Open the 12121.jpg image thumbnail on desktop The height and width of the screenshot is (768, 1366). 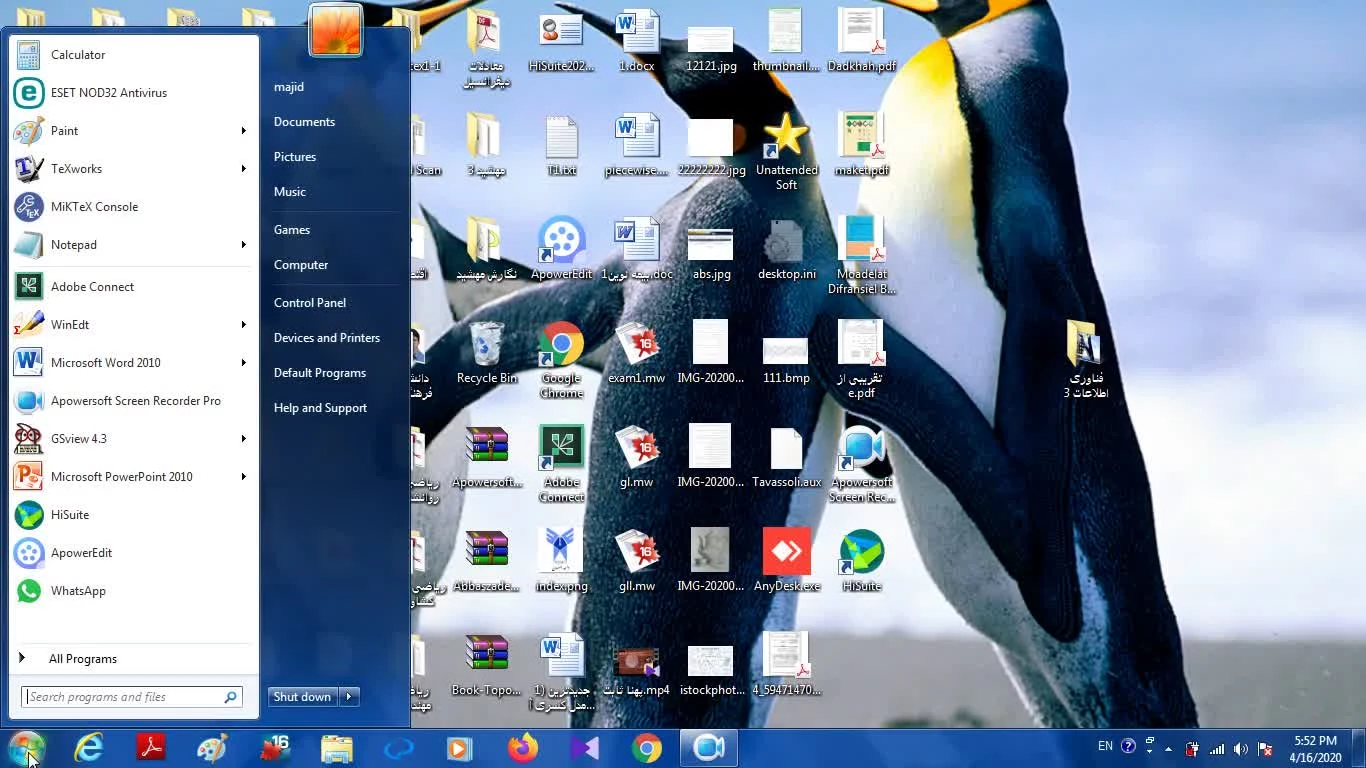[711, 40]
